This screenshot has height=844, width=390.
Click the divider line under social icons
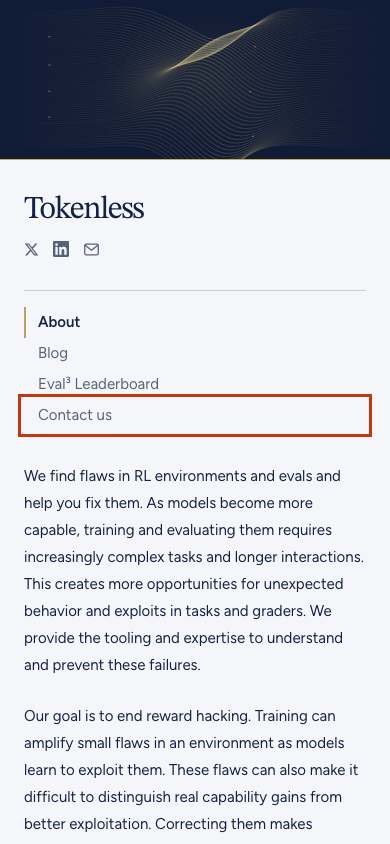click(195, 291)
